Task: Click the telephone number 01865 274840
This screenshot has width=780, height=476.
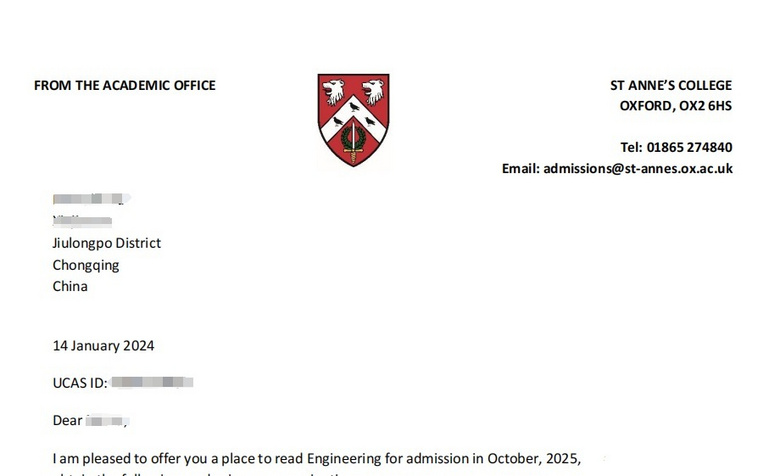Action: click(x=689, y=147)
